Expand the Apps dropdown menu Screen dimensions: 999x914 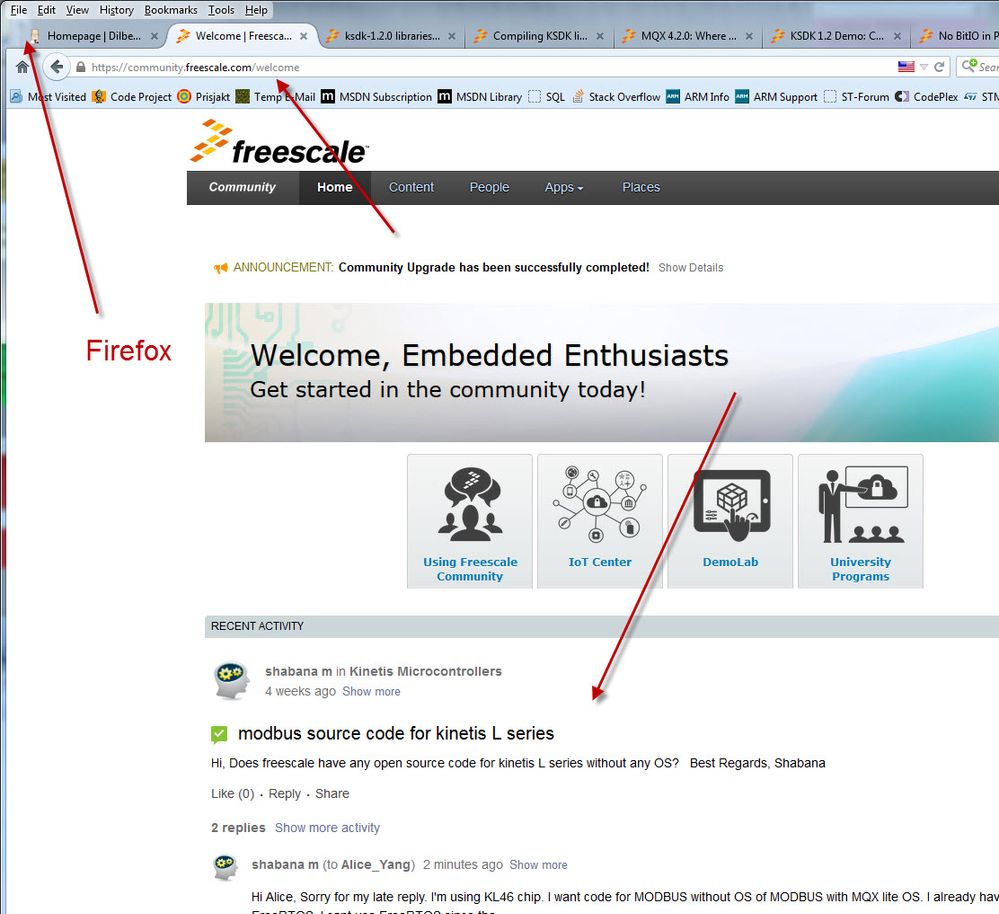[x=564, y=187]
